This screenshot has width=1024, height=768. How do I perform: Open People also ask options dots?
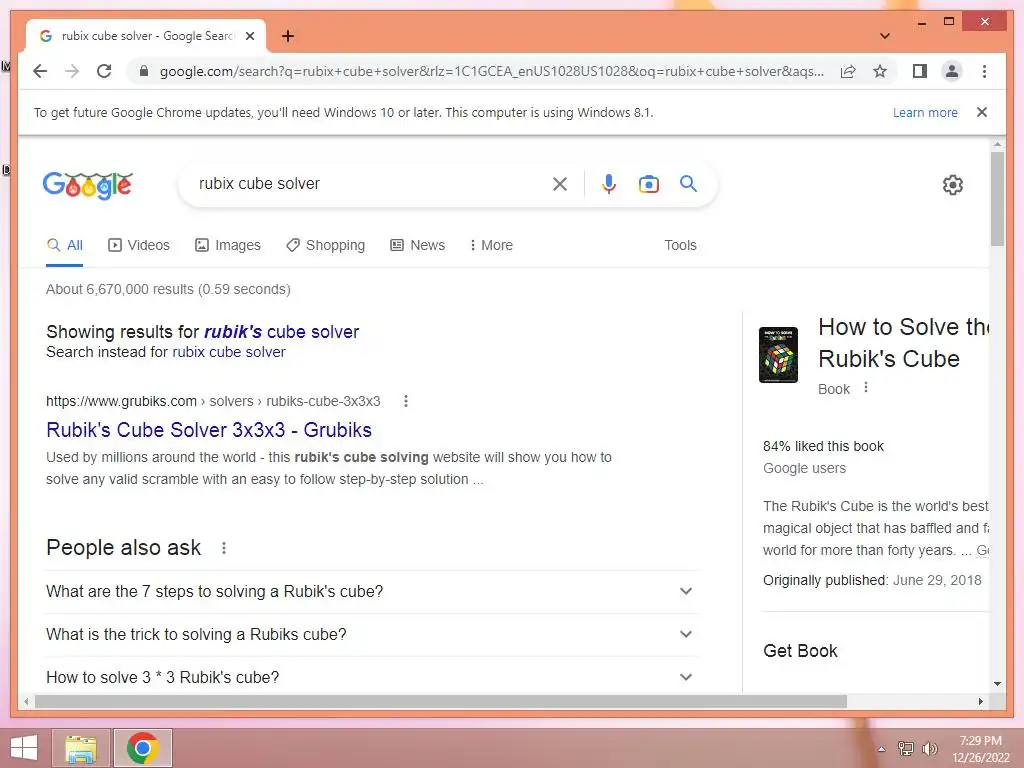(x=224, y=548)
